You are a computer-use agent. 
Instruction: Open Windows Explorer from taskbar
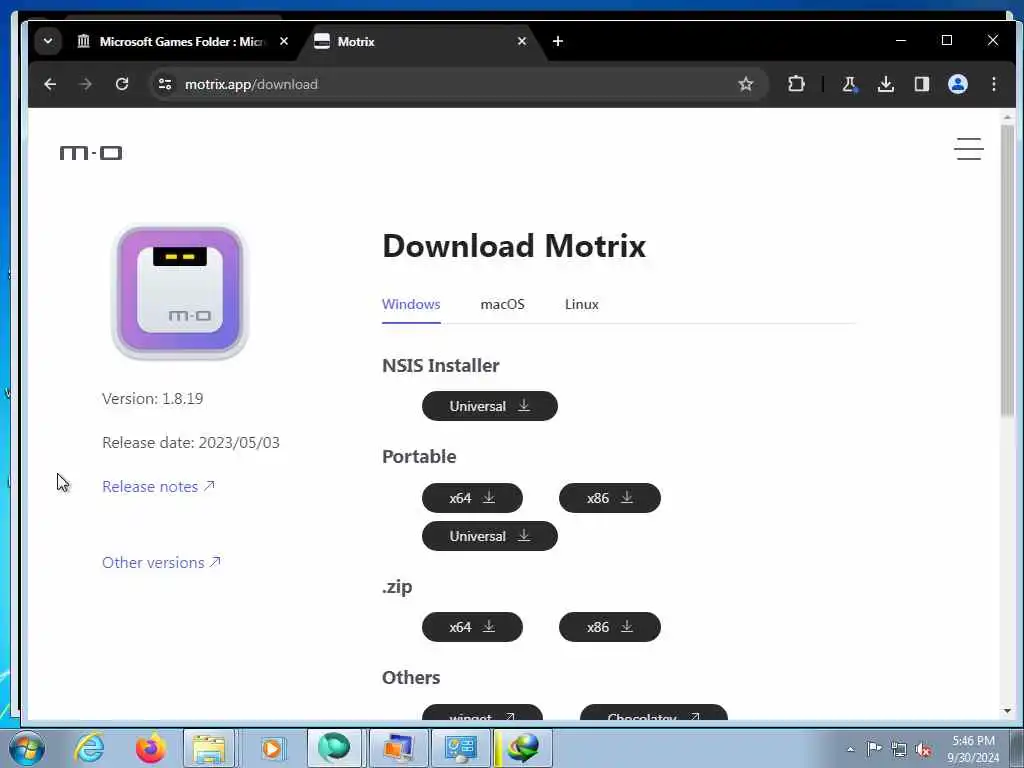[x=209, y=748]
